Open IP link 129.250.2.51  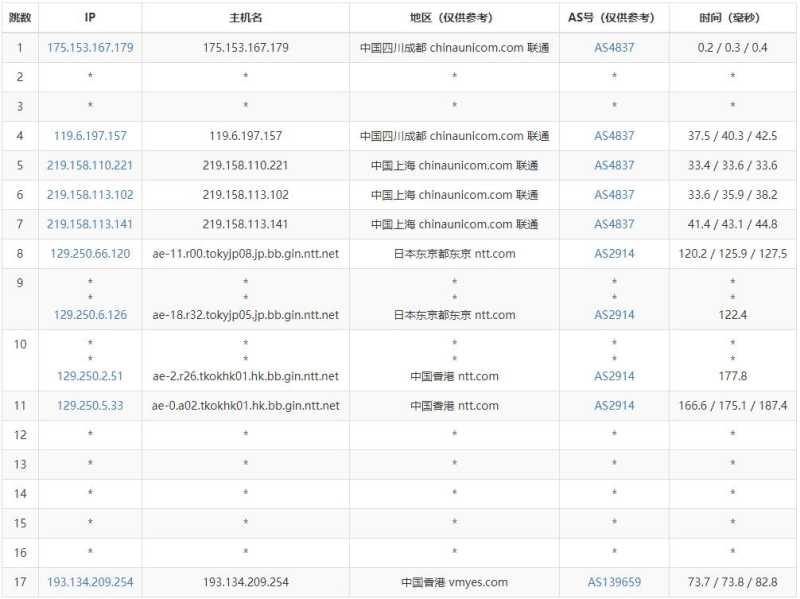click(90, 376)
